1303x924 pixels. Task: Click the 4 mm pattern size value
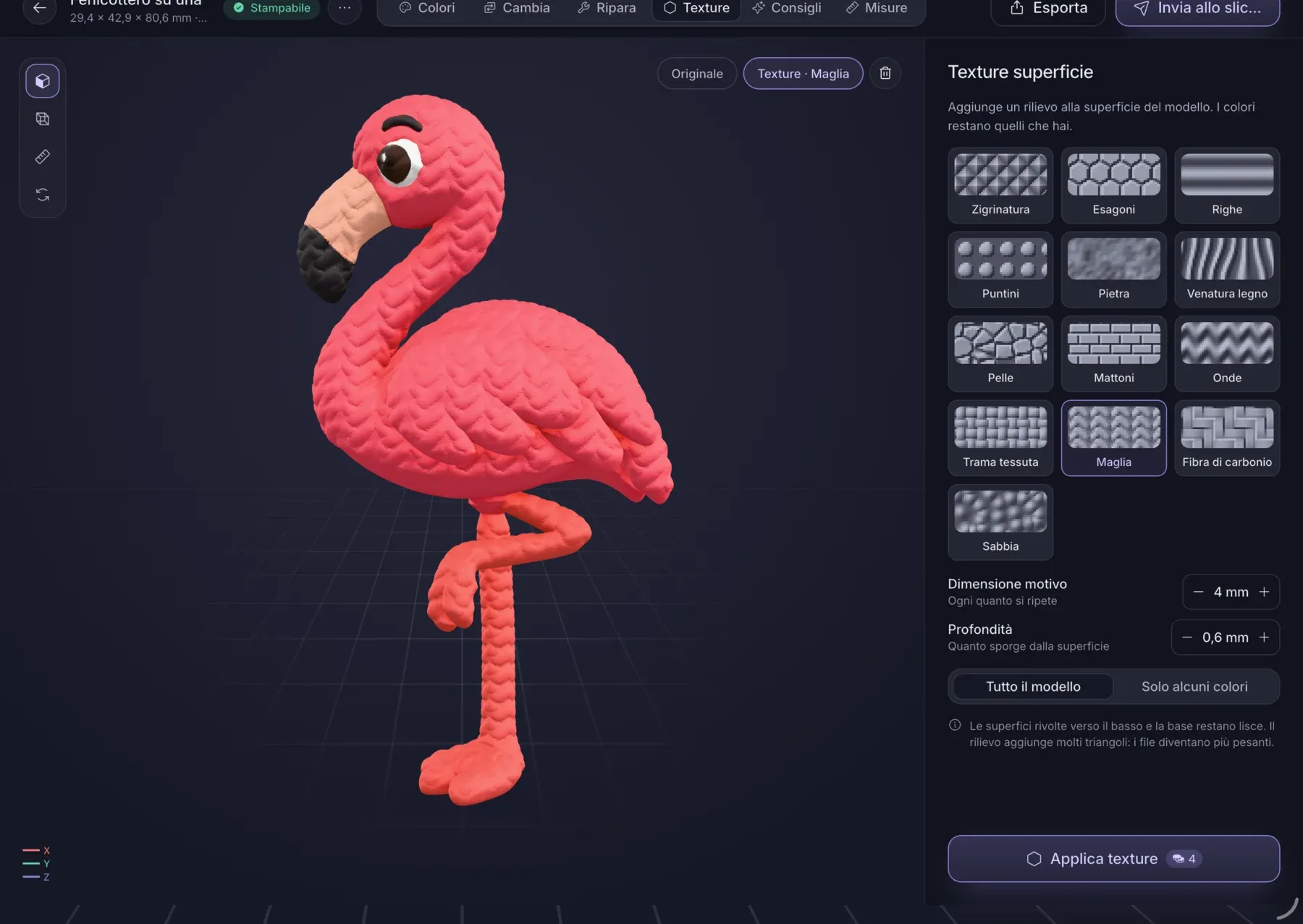click(x=1231, y=592)
